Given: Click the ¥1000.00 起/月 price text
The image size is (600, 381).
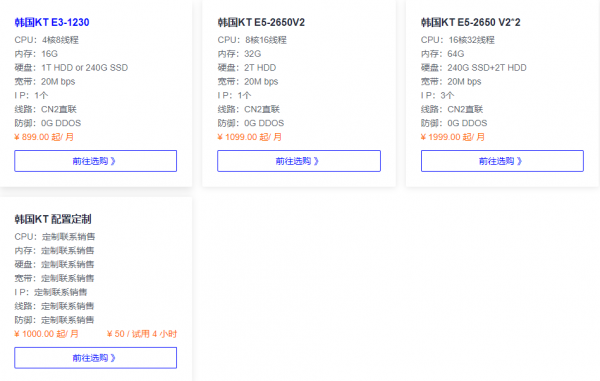Looking at the screenshot, I should (x=46, y=334).
